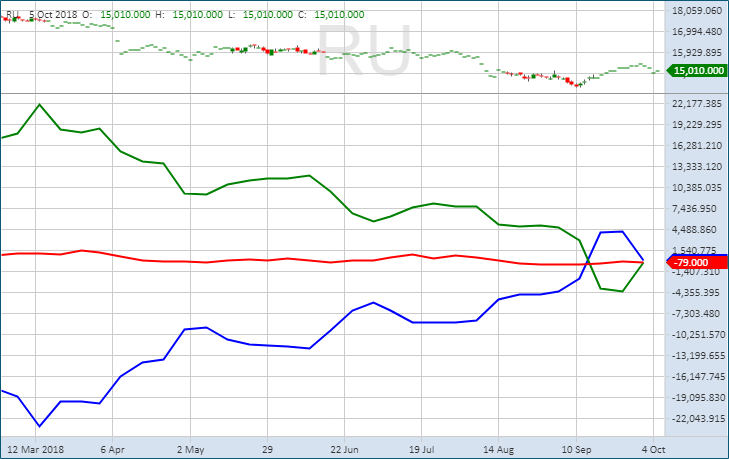Click the 7,436.950 indicator axis value
The height and width of the screenshot is (459, 729).
click(x=695, y=208)
